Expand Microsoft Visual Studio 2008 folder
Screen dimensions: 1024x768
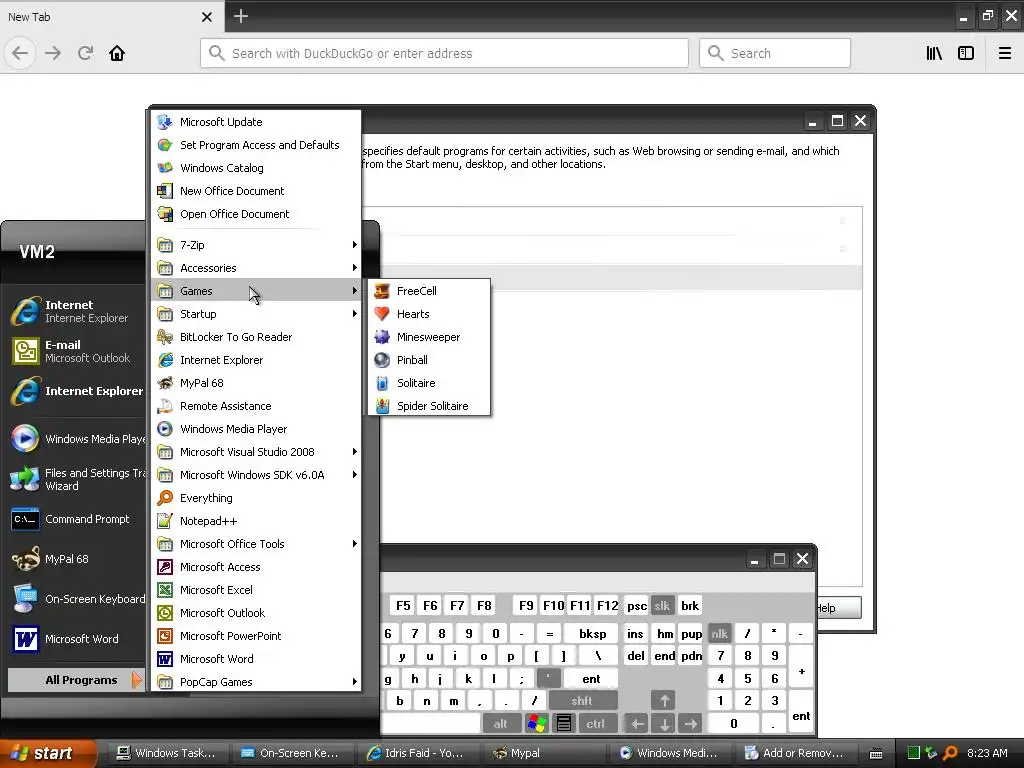(256, 452)
